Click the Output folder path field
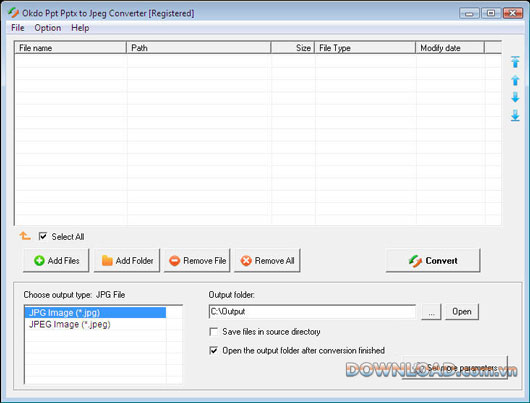Image resolution: width=530 pixels, height=403 pixels. pyautogui.click(x=312, y=311)
